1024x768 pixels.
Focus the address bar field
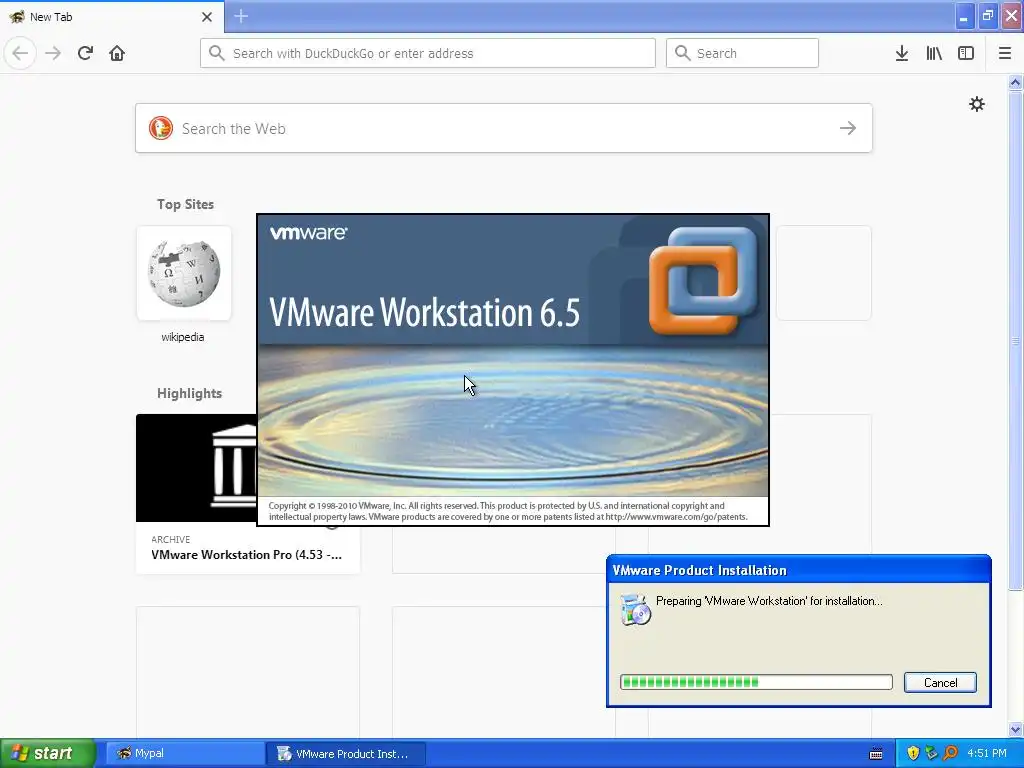[x=428, y=53]
